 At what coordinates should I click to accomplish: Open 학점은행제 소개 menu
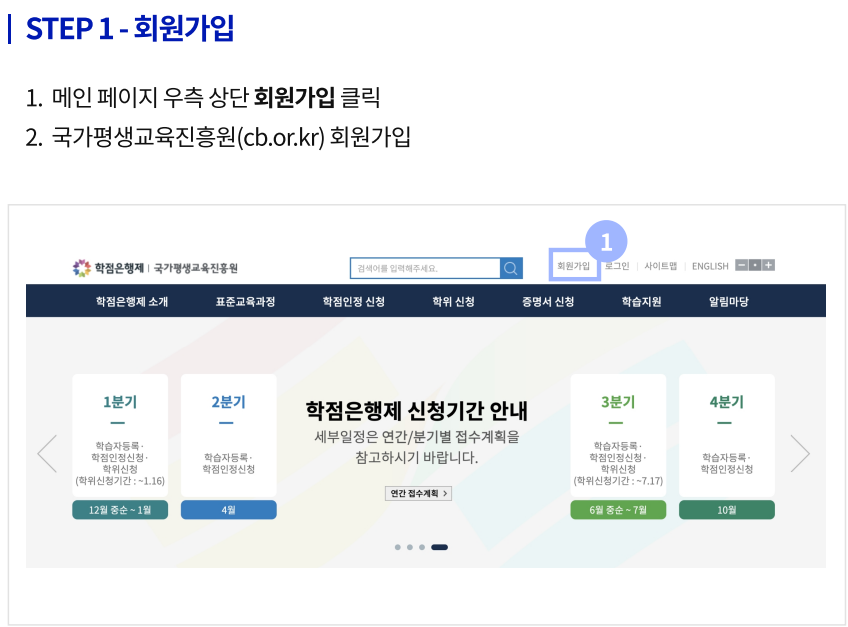point(131,301)
